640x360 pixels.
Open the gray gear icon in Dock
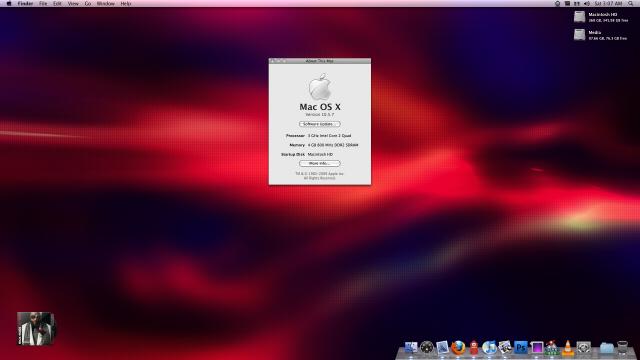click(x=584, y=348)
